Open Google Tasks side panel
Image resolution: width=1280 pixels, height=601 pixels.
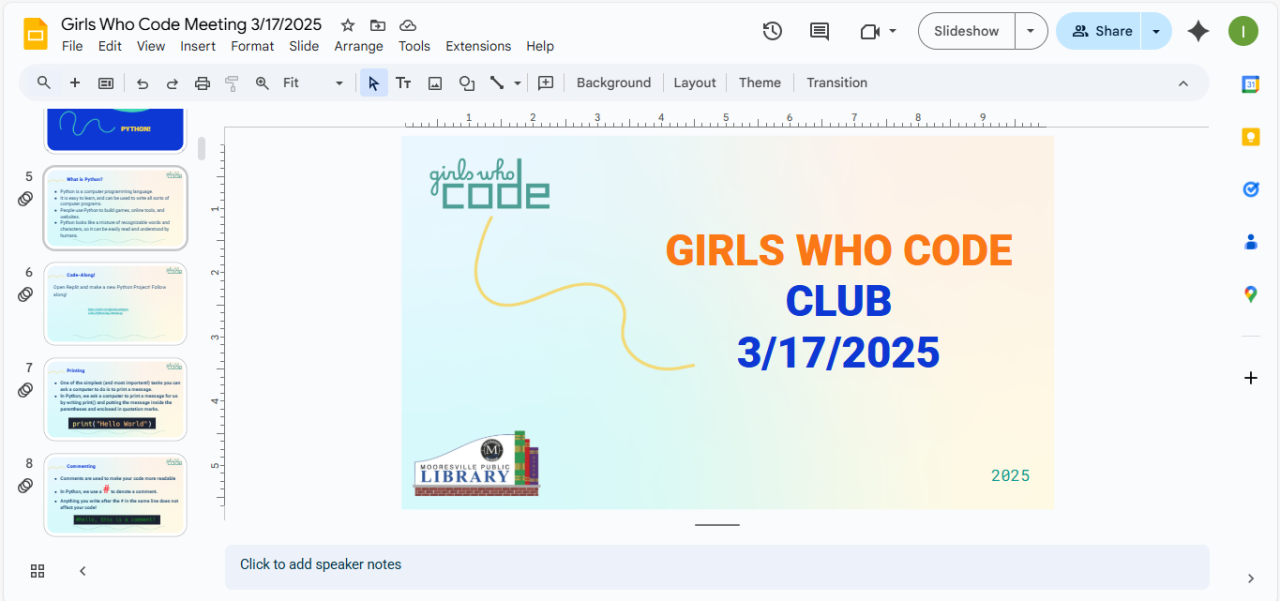tap(1250, 189)
